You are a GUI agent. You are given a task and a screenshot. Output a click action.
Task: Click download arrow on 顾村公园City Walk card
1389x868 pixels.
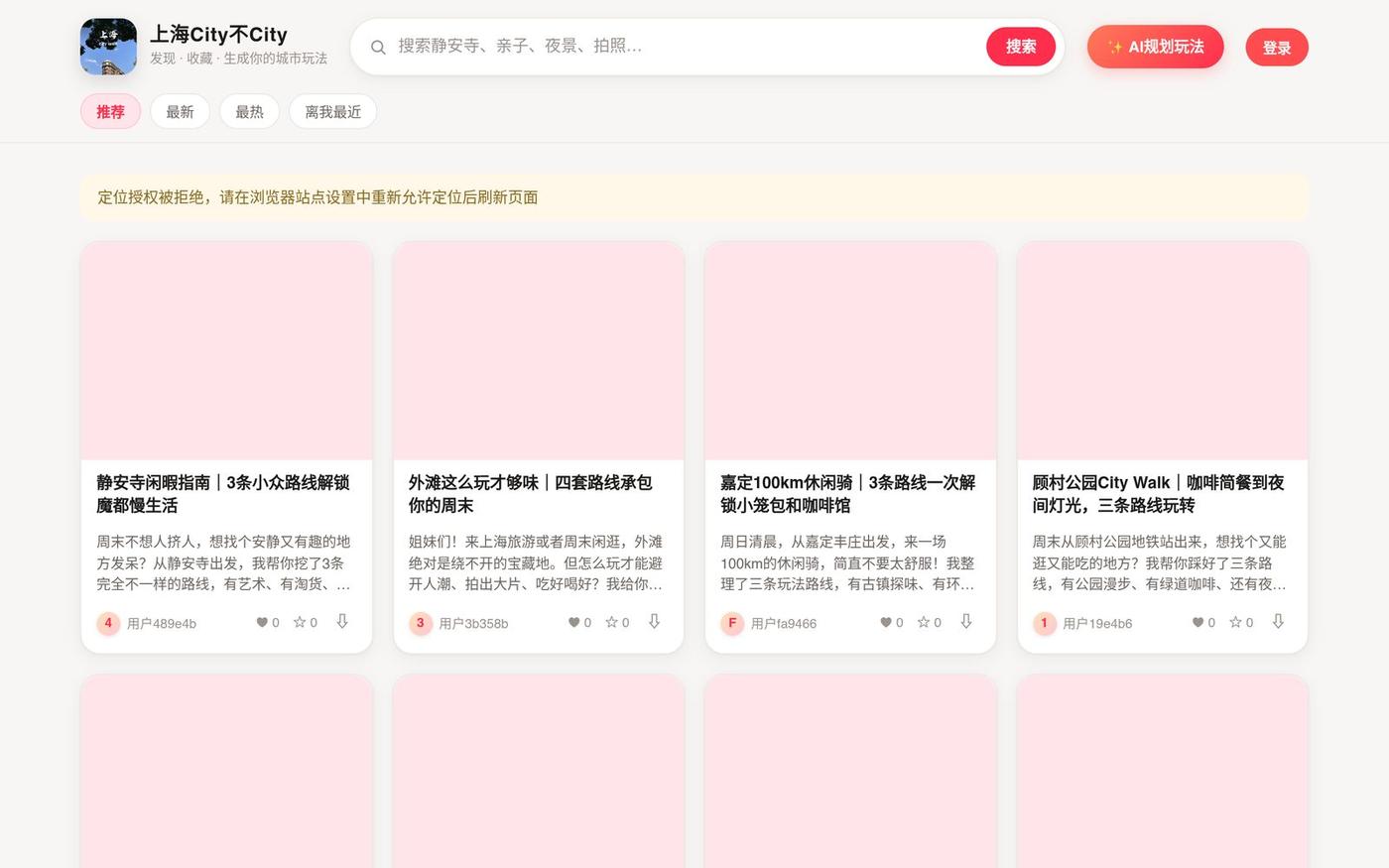click(x=1278, y=621)
